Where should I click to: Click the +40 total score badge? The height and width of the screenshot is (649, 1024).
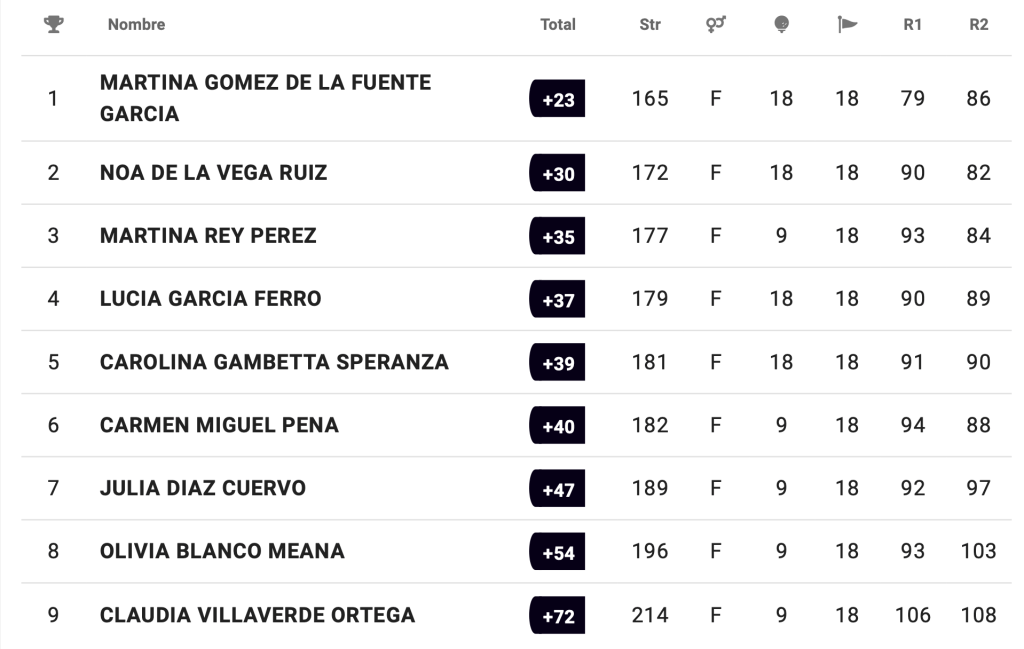[557, 426]
